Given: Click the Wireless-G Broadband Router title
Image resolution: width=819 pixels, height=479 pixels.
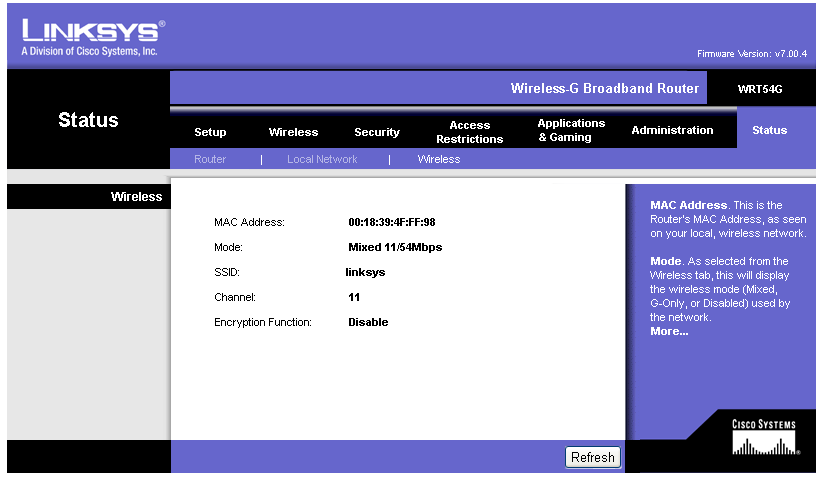Looking at the screenshot, I should click(x=605, y=88).
